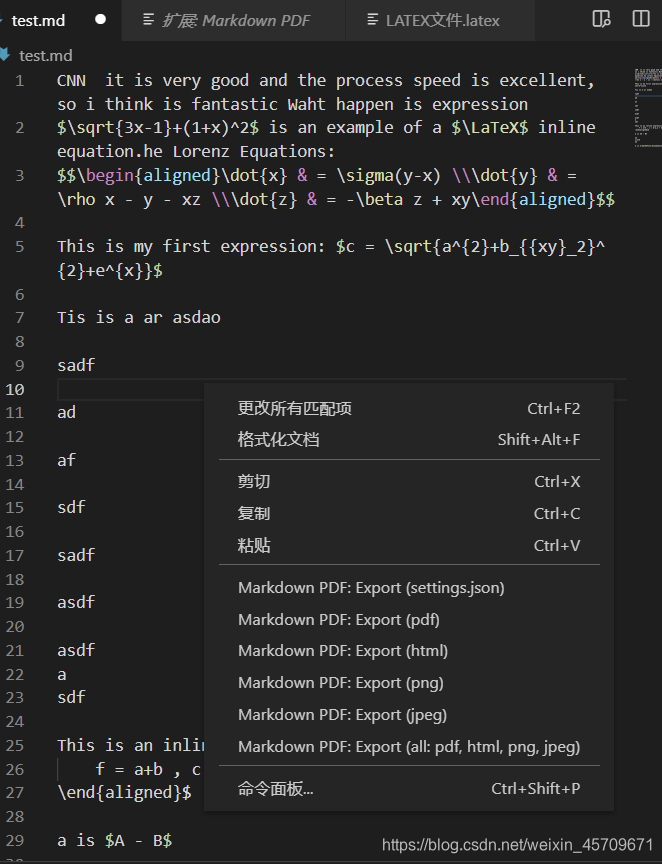Image resolution: width=662 pixels, height=864 pixels.
Task: Click the 'sdf' text on line 23
Action: pos(72,697)
